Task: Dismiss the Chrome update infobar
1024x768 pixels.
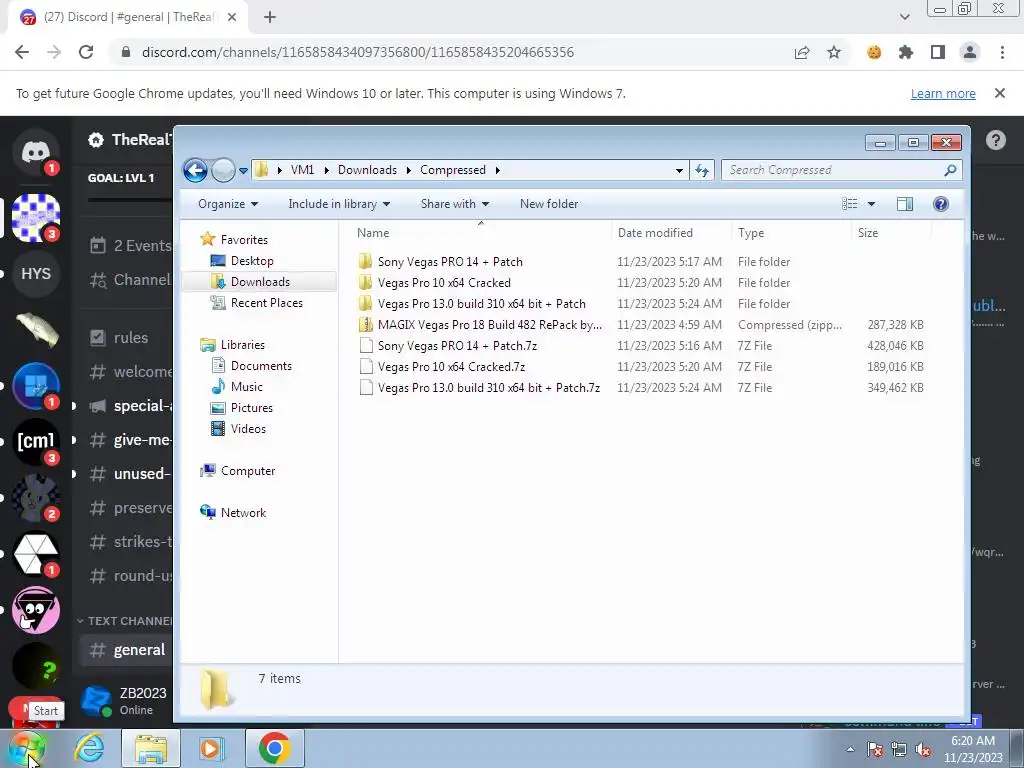Action: pyautogui.click(x=999, y=93)
